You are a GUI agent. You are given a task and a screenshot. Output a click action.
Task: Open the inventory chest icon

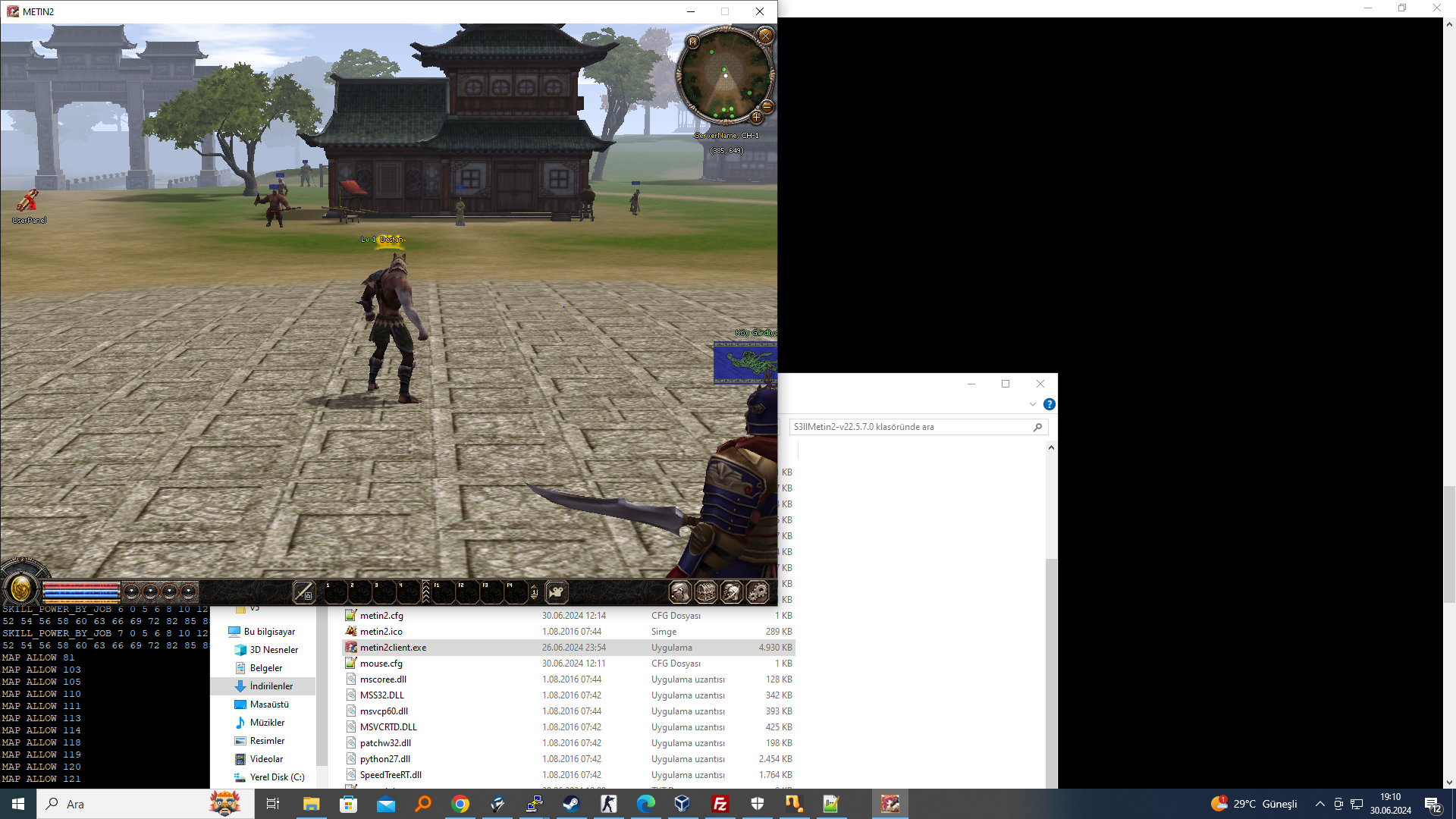[705, 591]
